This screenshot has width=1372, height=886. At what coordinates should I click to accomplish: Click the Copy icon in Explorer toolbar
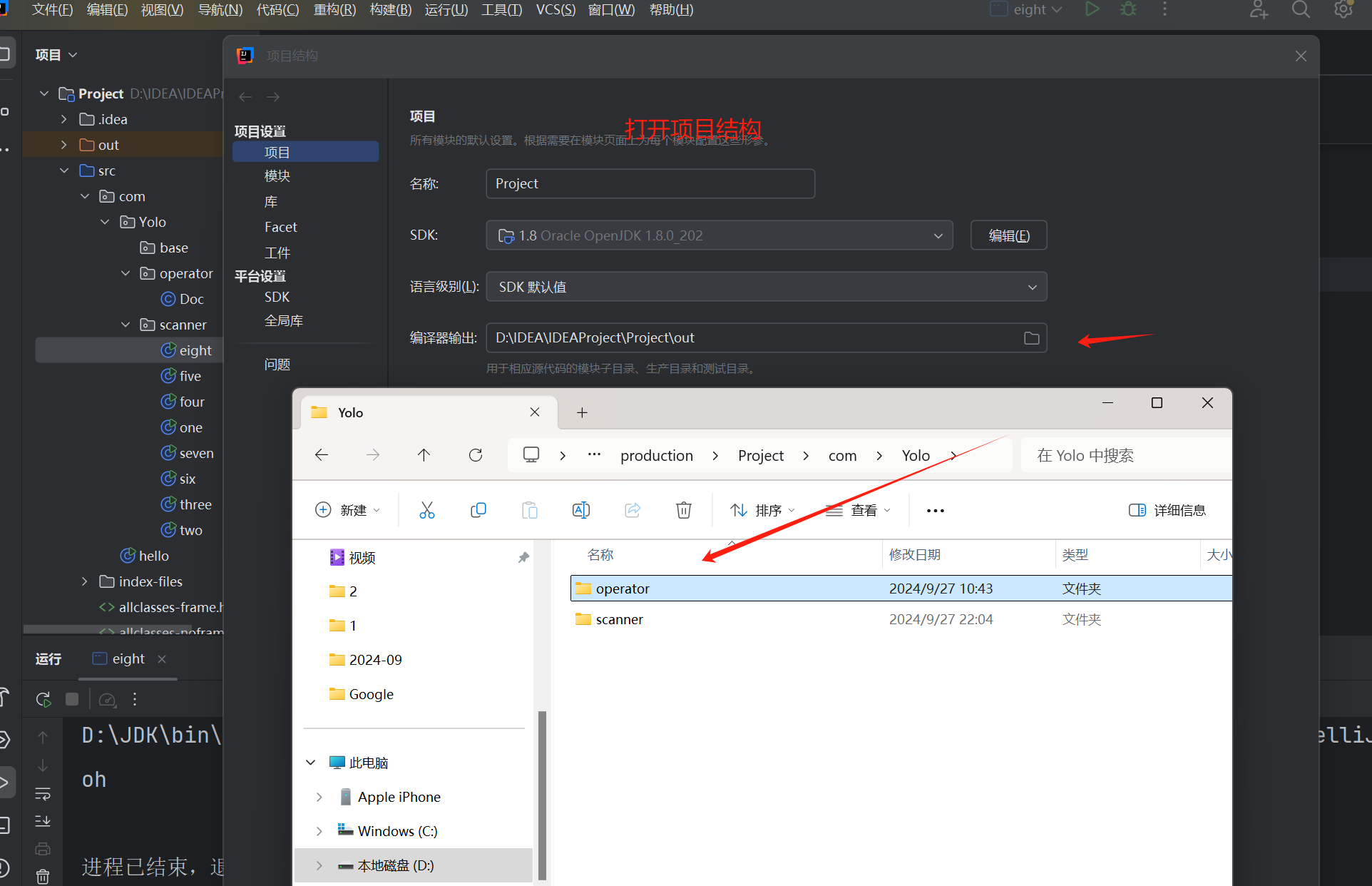point(478,510)
